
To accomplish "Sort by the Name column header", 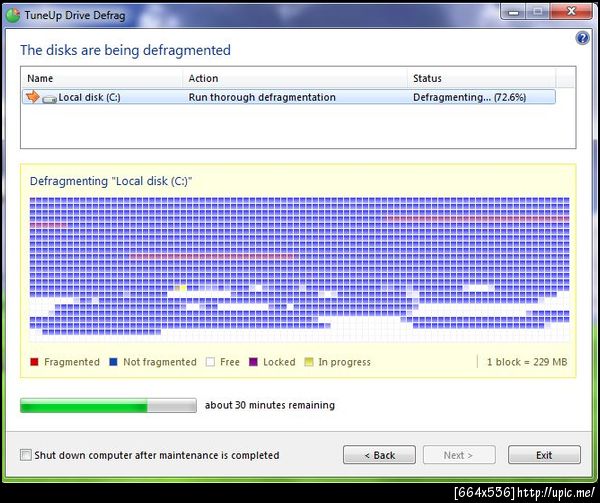I will [102, 78].
